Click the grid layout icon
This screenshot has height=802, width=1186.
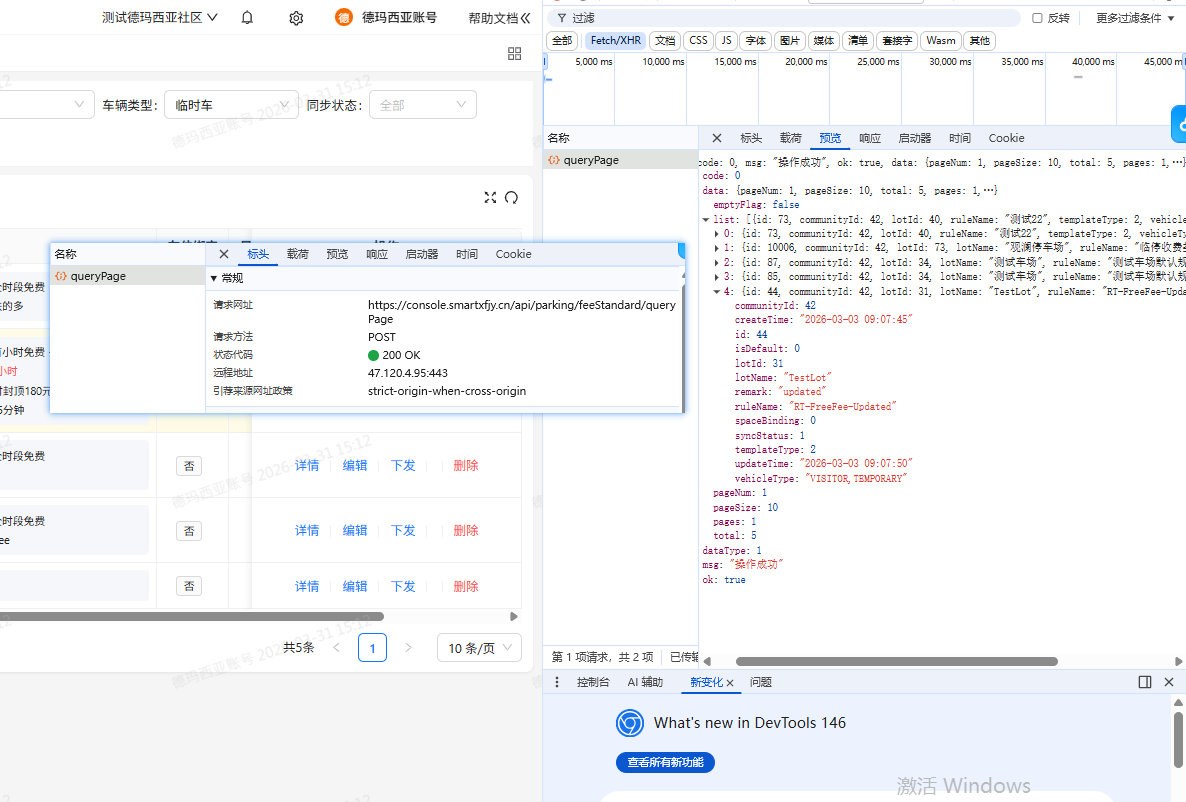(515, 53)
